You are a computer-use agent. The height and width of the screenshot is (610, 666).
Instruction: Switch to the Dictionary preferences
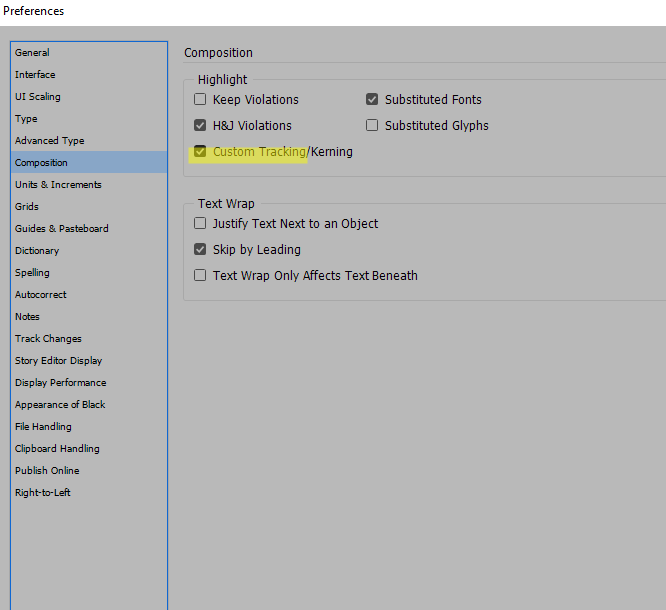[37, 251]
